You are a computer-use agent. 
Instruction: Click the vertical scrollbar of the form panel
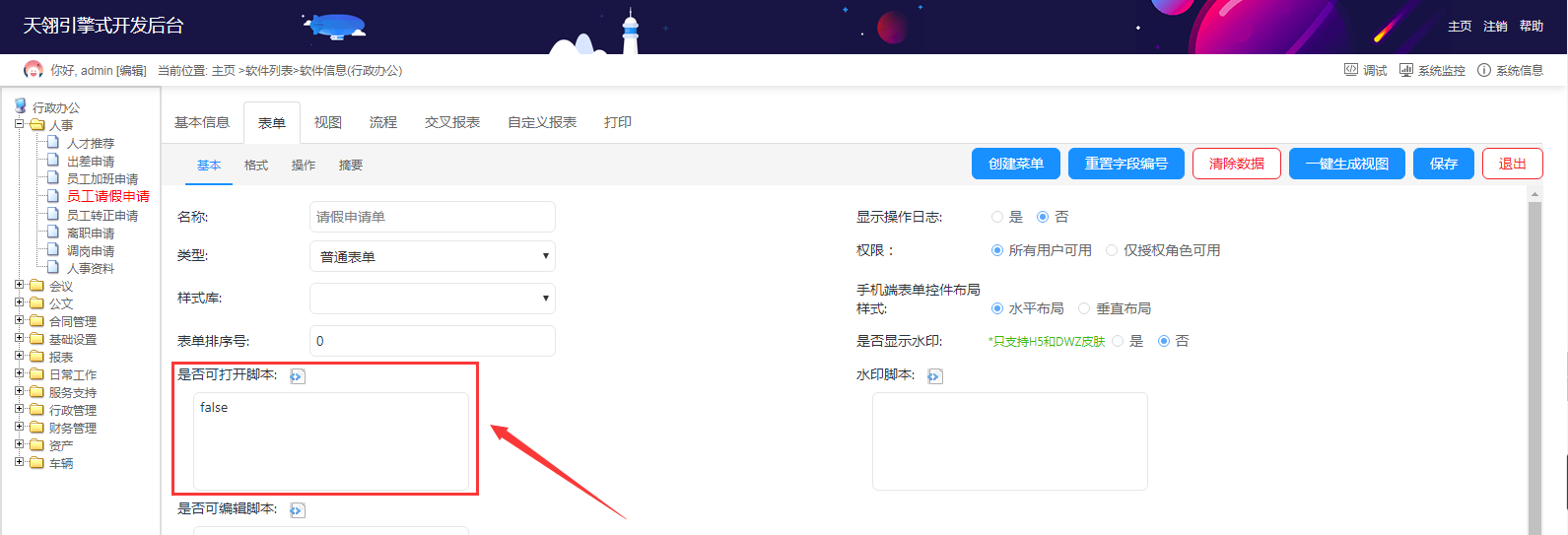(1534, 361)
